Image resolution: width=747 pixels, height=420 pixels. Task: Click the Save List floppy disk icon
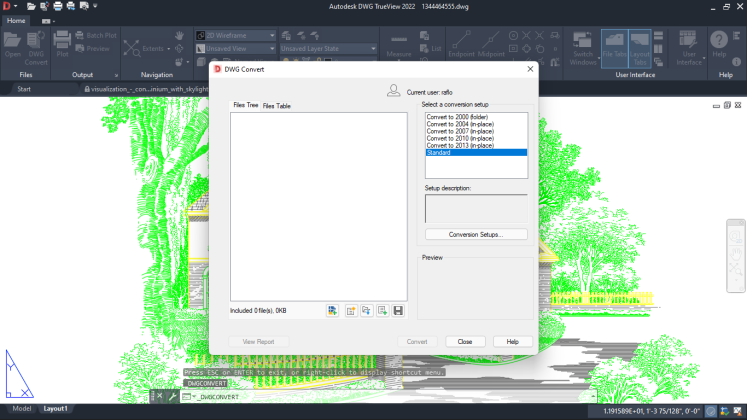398,311
